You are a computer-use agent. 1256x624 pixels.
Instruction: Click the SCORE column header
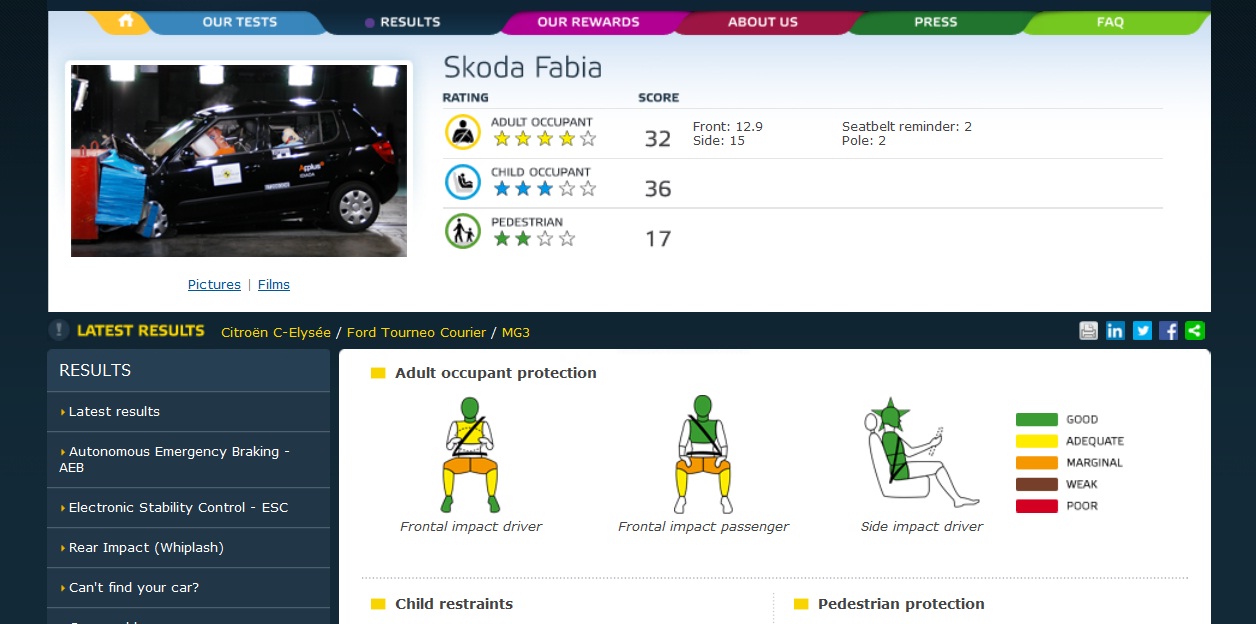[x=658, y=98]
